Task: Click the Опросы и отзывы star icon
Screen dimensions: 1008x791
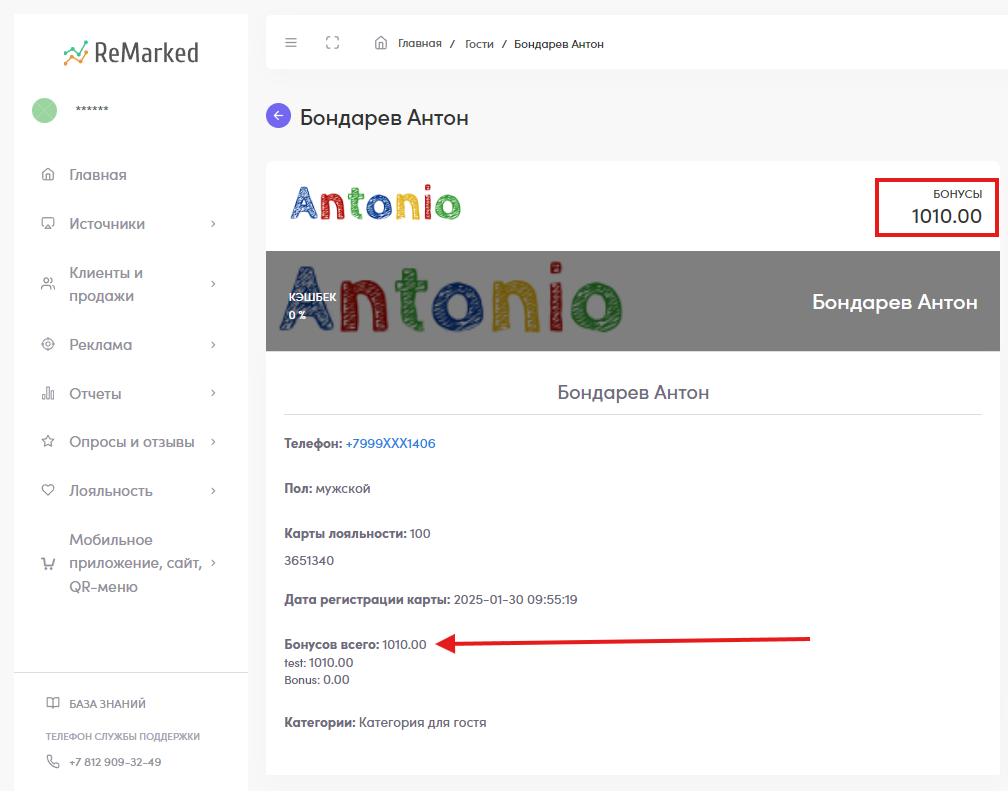Action: coord(48,441)
